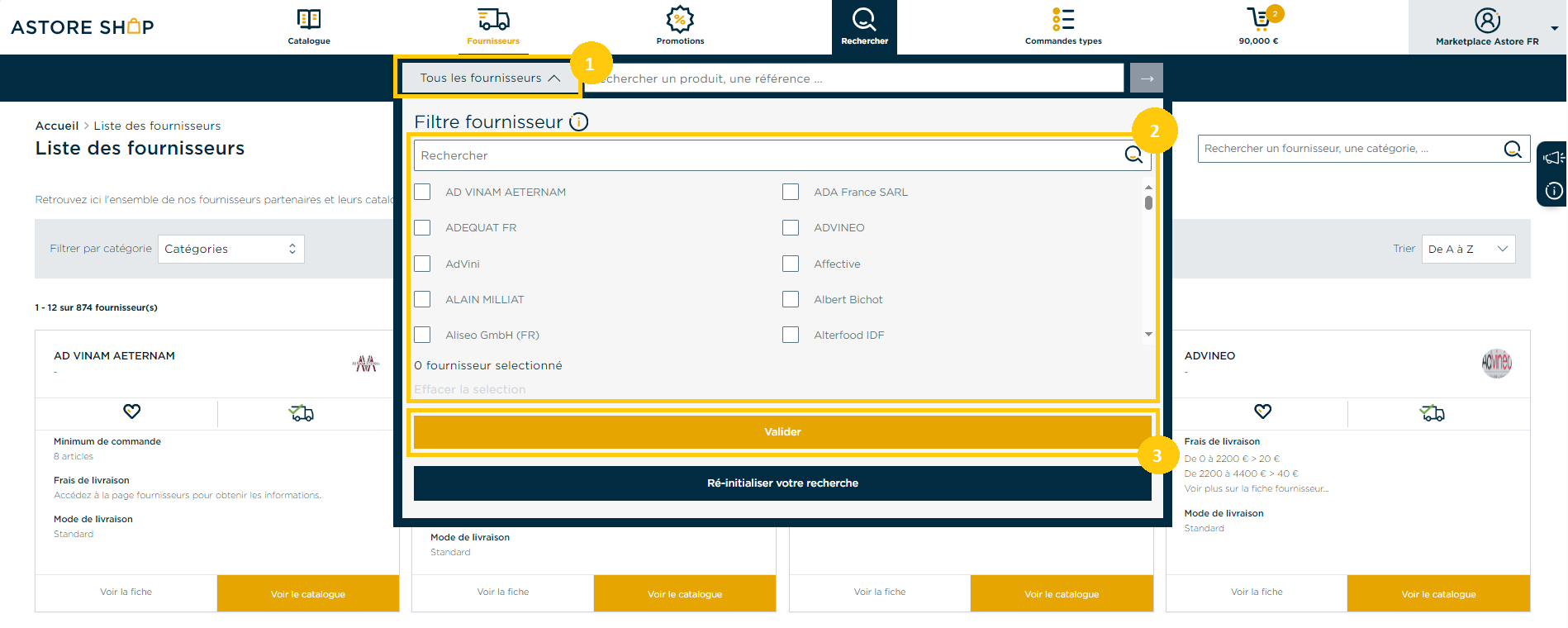Show Filtre fournisseur info tooltip
This screenshot has height=628, width=1568.
(579, 121)
